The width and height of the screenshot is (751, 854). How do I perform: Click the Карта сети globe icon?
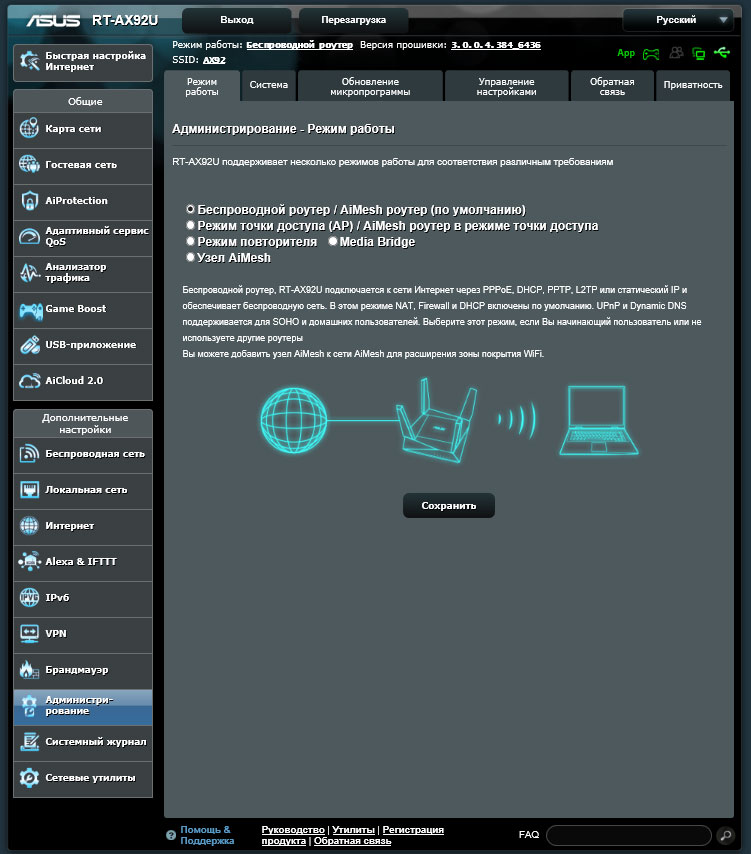coord(29,129)
